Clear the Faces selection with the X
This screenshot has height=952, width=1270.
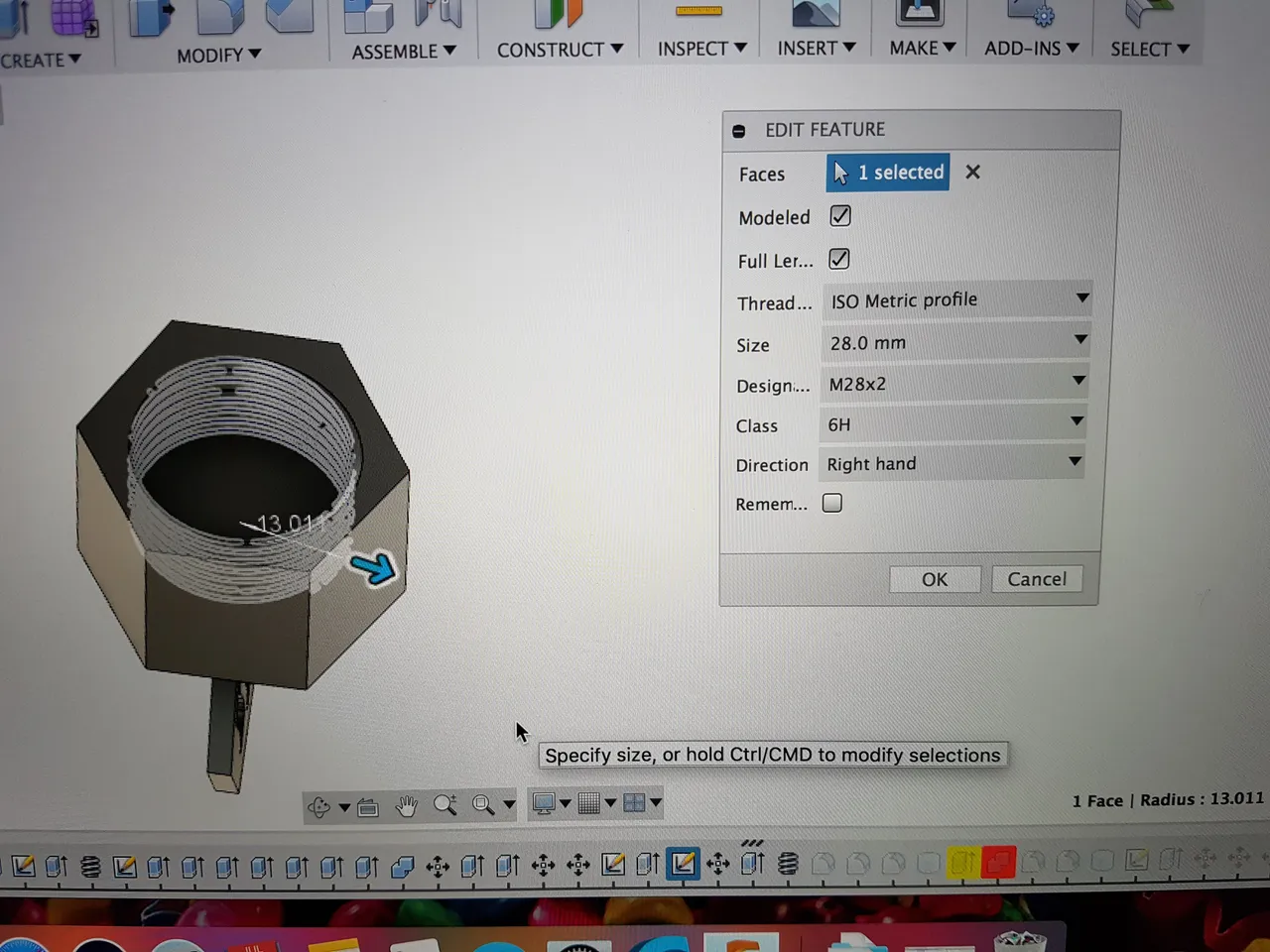tap(972, 173)
